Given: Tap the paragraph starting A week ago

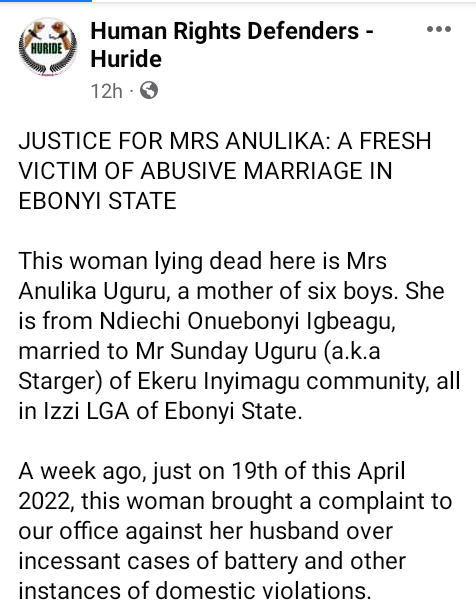Looking at the screenshot, I should pos(235,531).
